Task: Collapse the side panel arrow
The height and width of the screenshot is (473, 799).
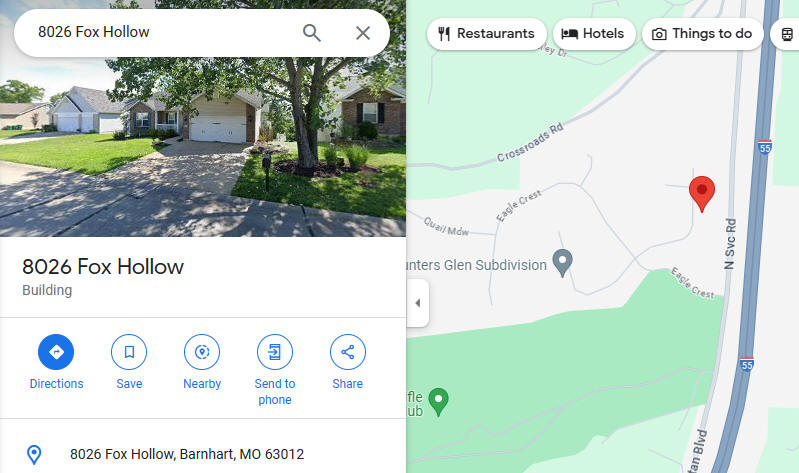Action: pos(418,303)
